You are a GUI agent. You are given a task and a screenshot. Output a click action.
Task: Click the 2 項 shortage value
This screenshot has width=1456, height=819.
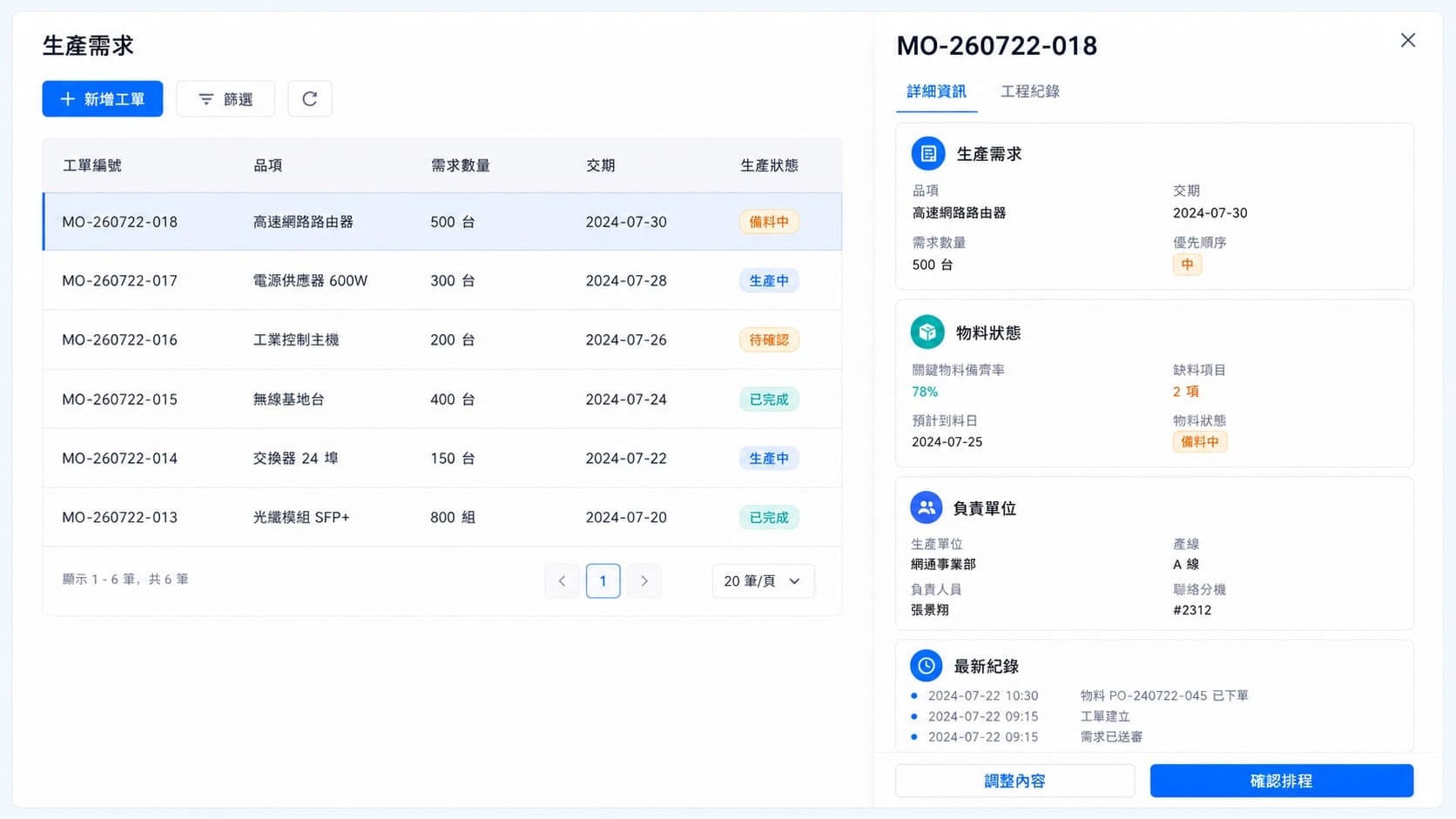[1186, 392]
